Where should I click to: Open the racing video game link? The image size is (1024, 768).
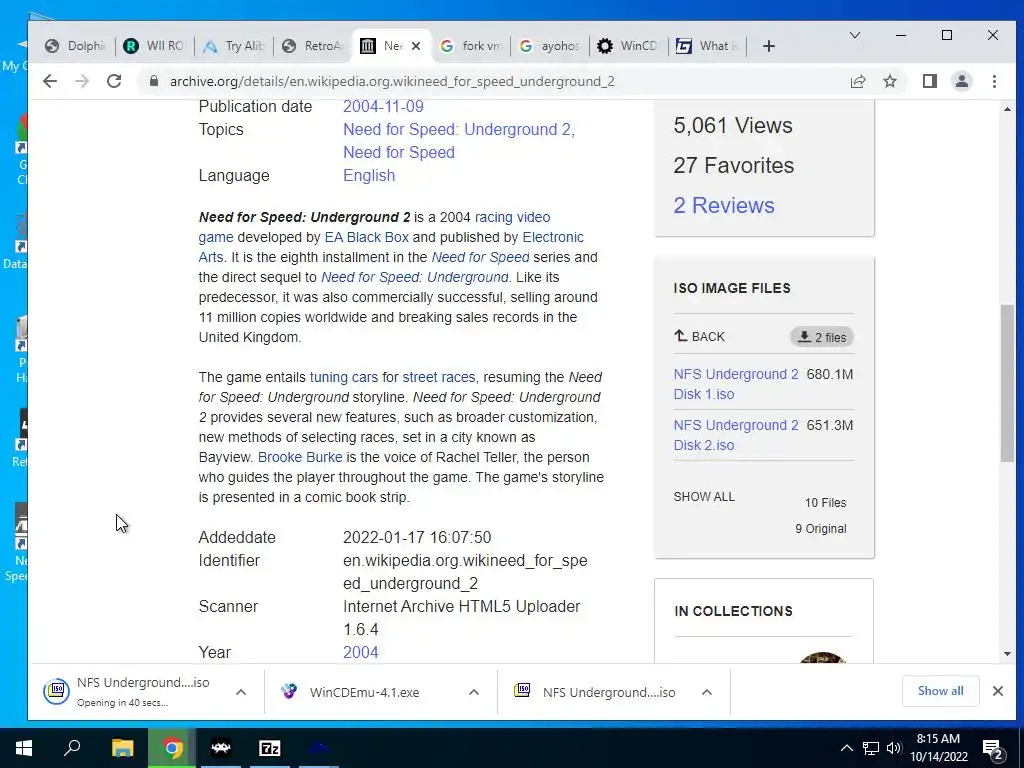513,217
